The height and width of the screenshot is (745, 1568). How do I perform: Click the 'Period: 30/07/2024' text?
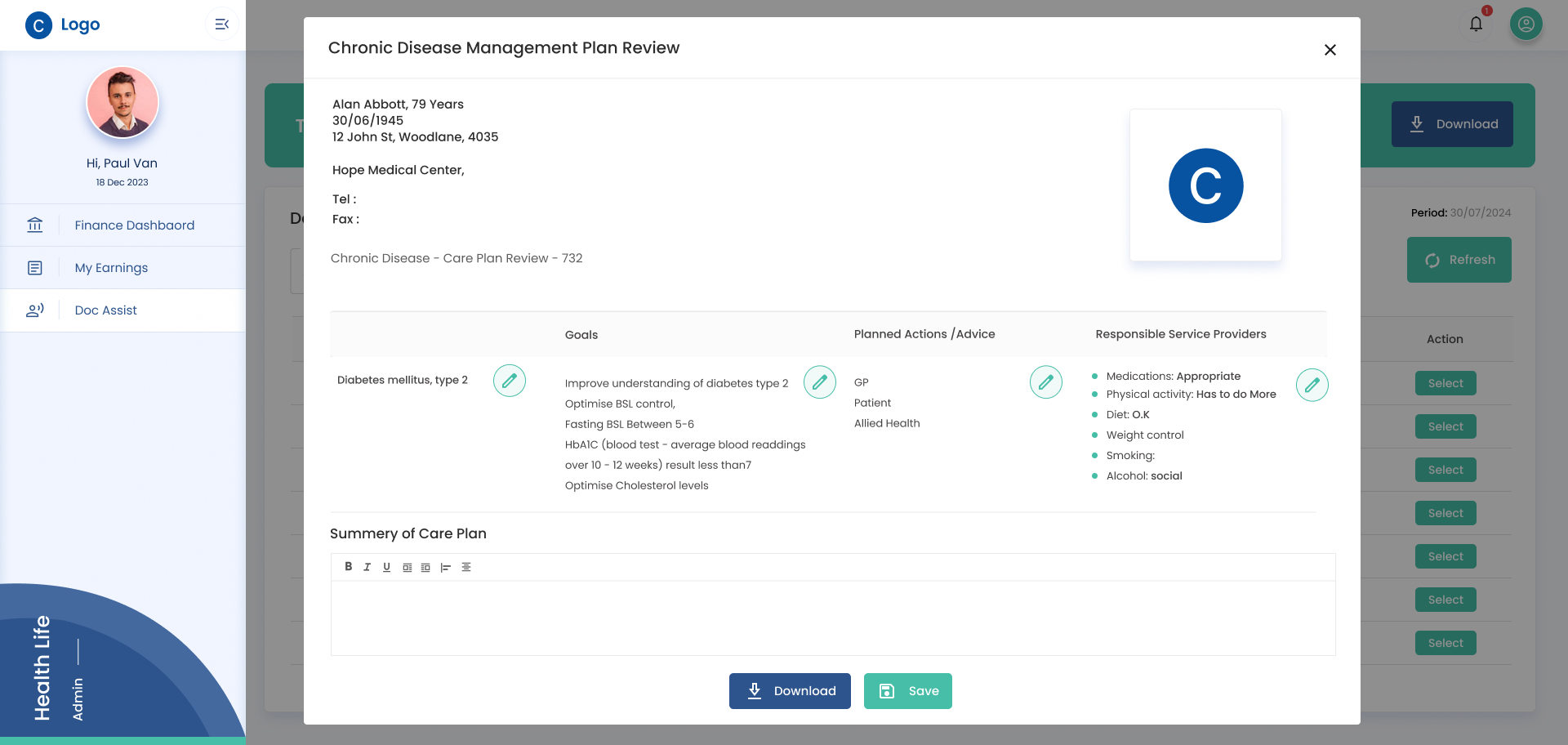point(1461,212)
